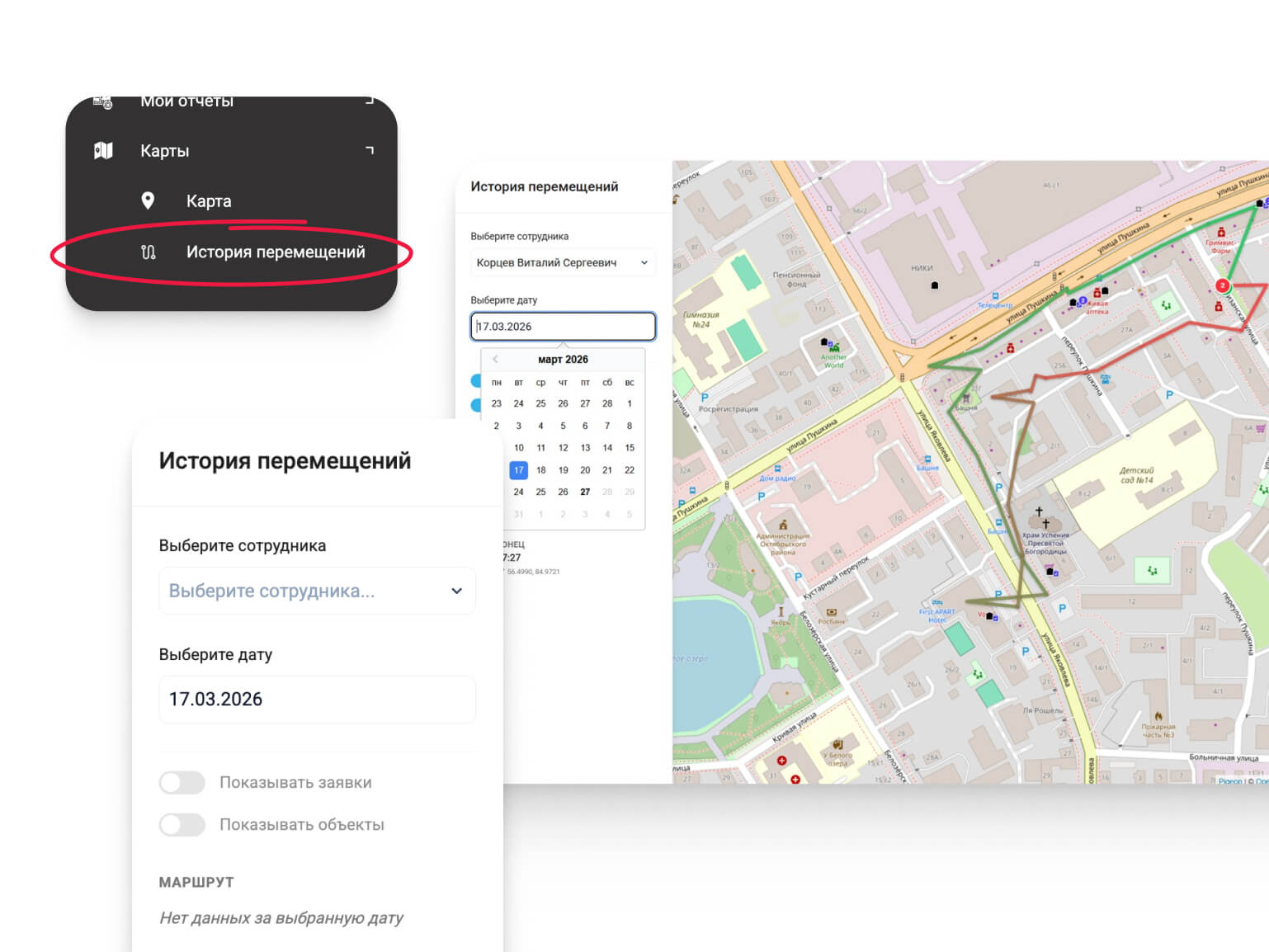Click the Якорь monument icon

tap(781, 611)
